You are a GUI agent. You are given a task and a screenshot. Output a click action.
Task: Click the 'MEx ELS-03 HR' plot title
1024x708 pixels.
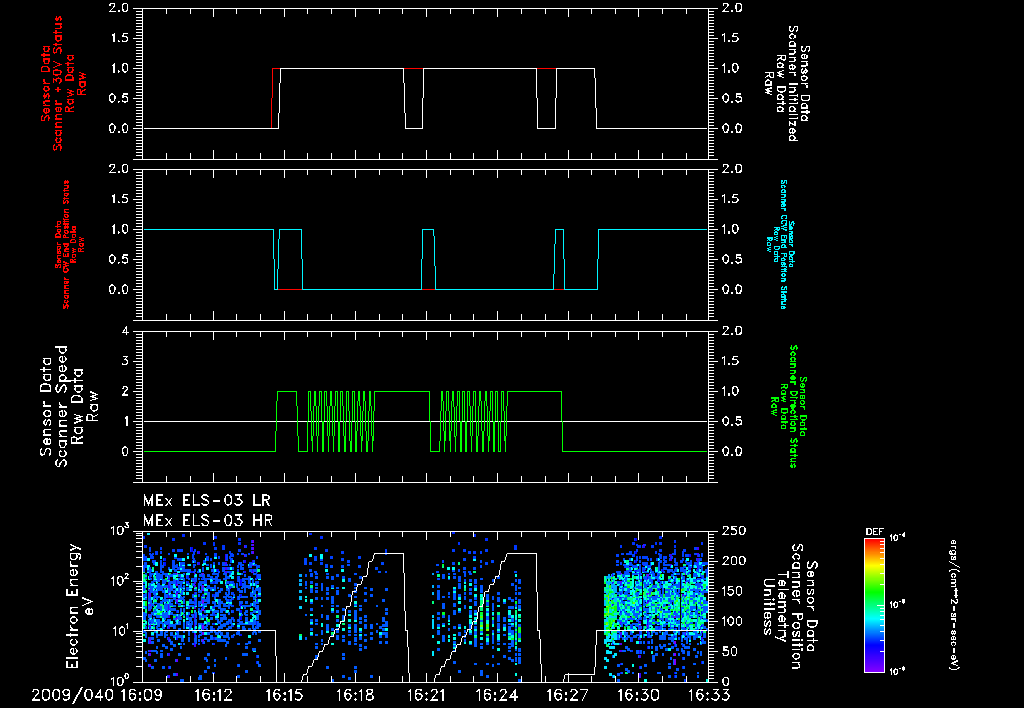[x=208, y=521]
